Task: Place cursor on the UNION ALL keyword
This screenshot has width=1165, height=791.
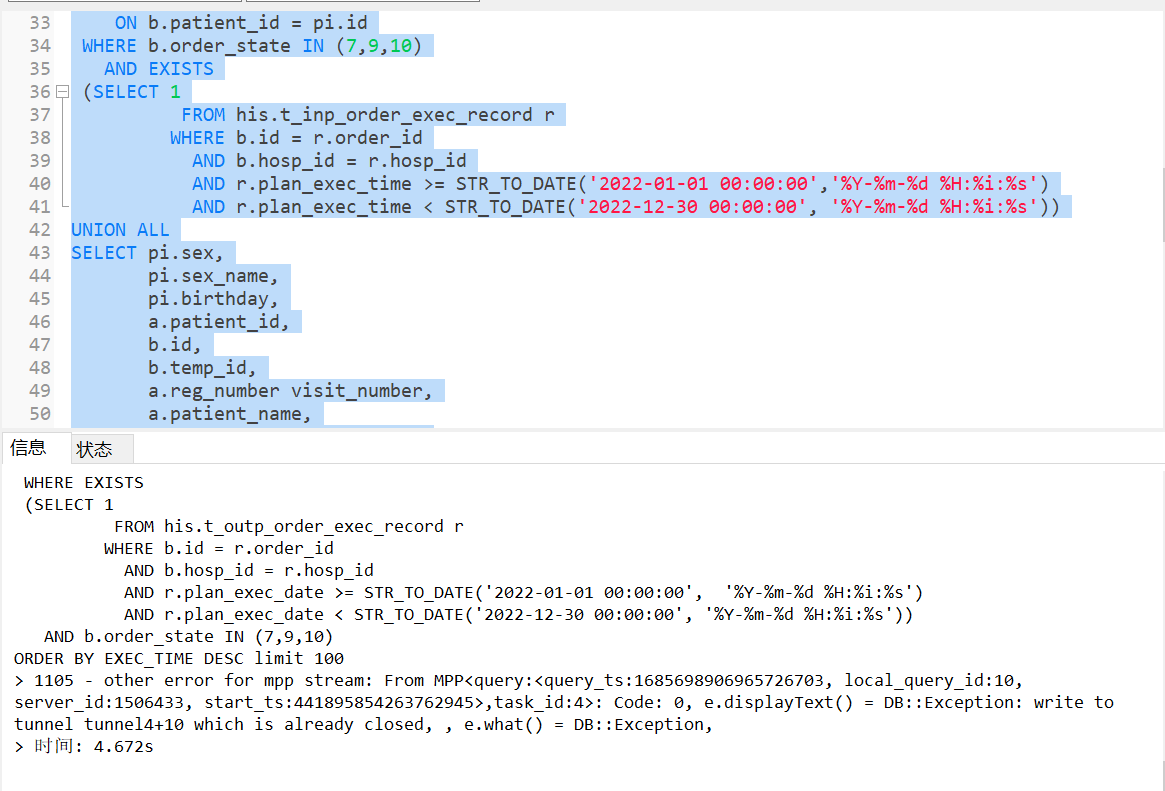Action: coord(119,229)
